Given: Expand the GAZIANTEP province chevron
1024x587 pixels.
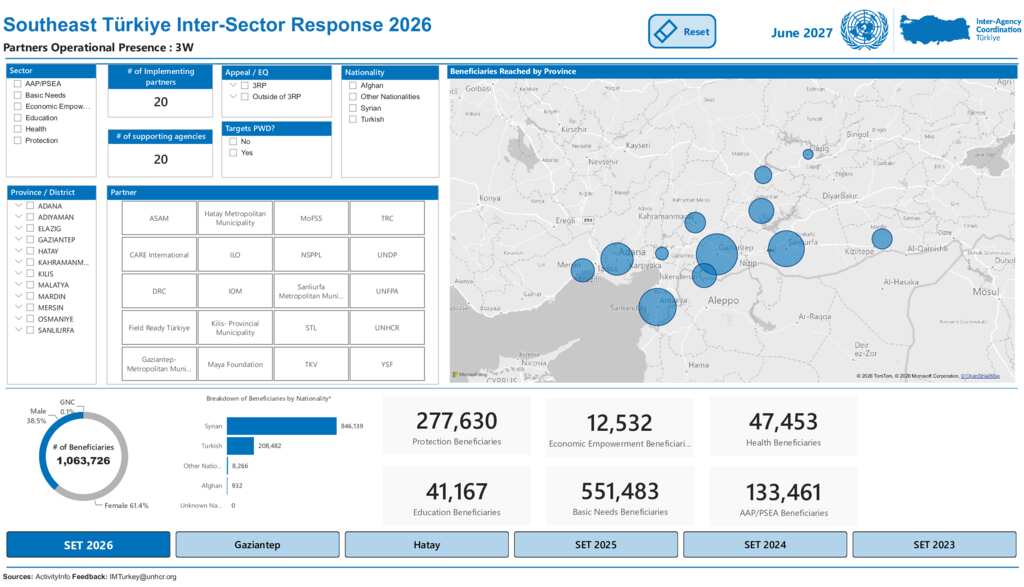Looking at the screenshot, I should tap(19, 240).
